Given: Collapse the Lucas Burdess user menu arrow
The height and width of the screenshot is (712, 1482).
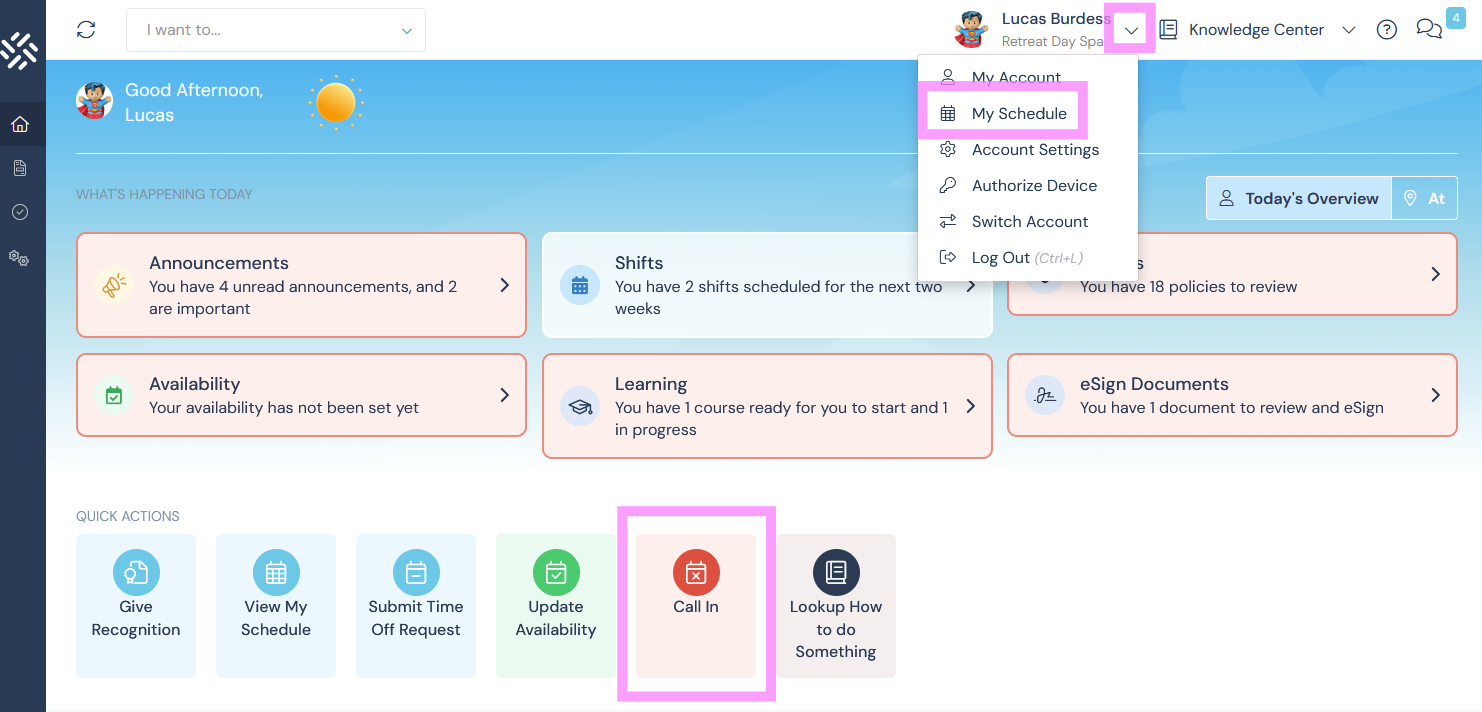Looking at the screenshot, I should click(1131, 30).
